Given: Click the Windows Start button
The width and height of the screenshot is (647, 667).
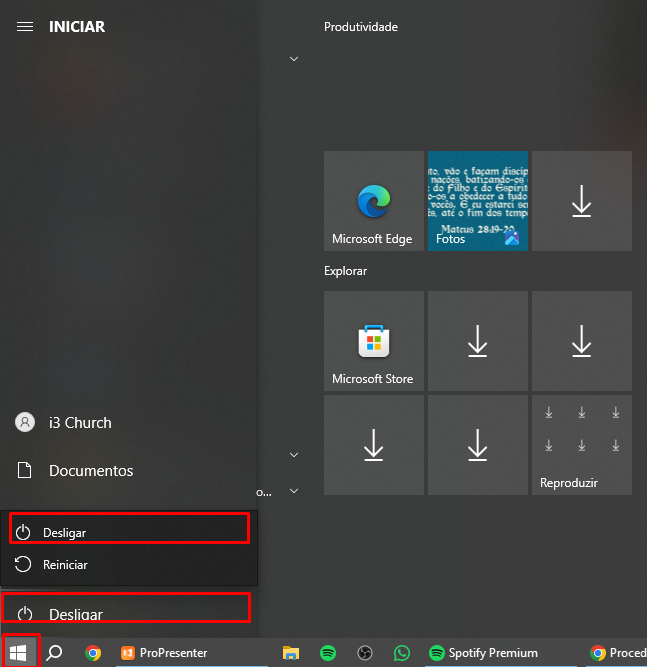Looking at the screenshot, I should click(18, 653).
